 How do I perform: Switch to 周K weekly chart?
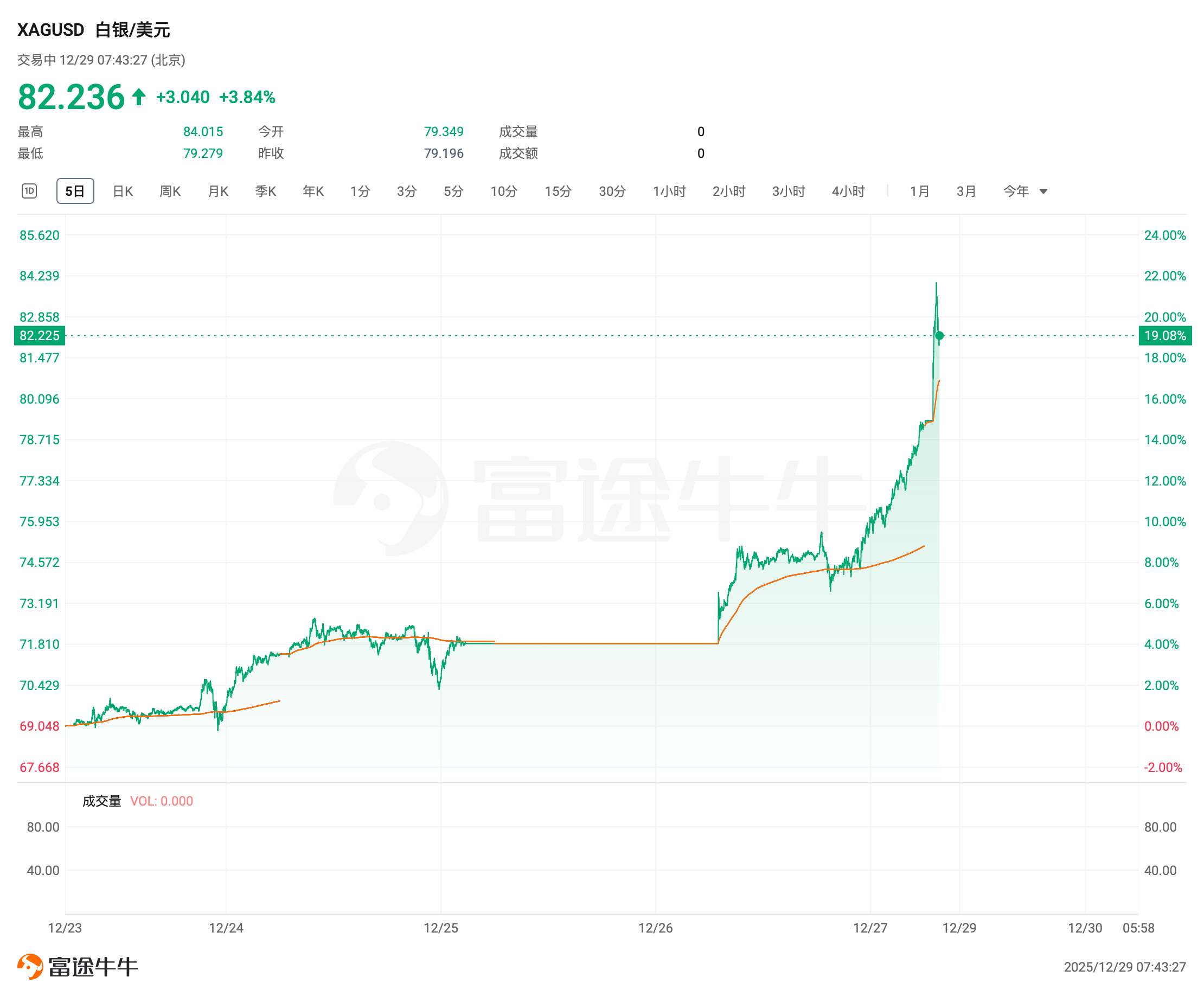170,191
